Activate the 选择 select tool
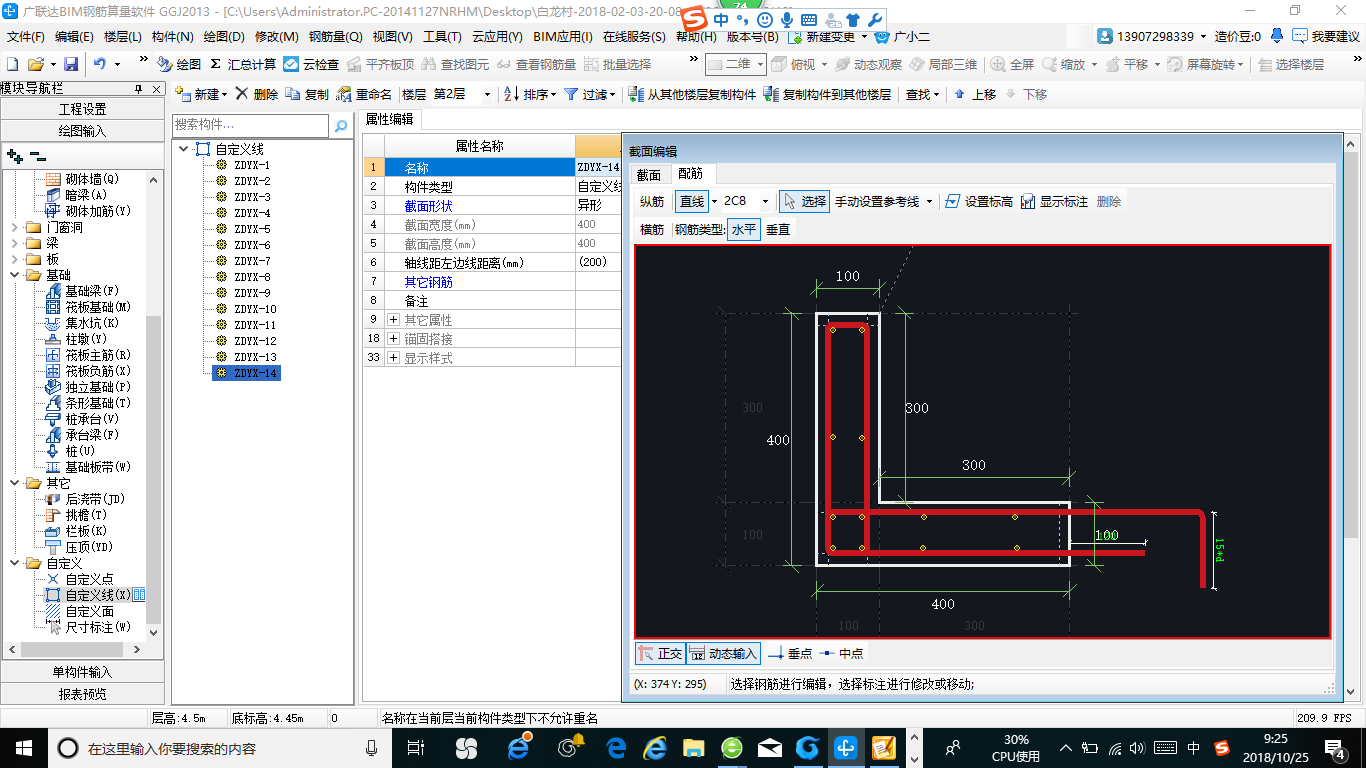This screenshot has height=768, width=1366. pyautogui.click(x=805, y=201)
